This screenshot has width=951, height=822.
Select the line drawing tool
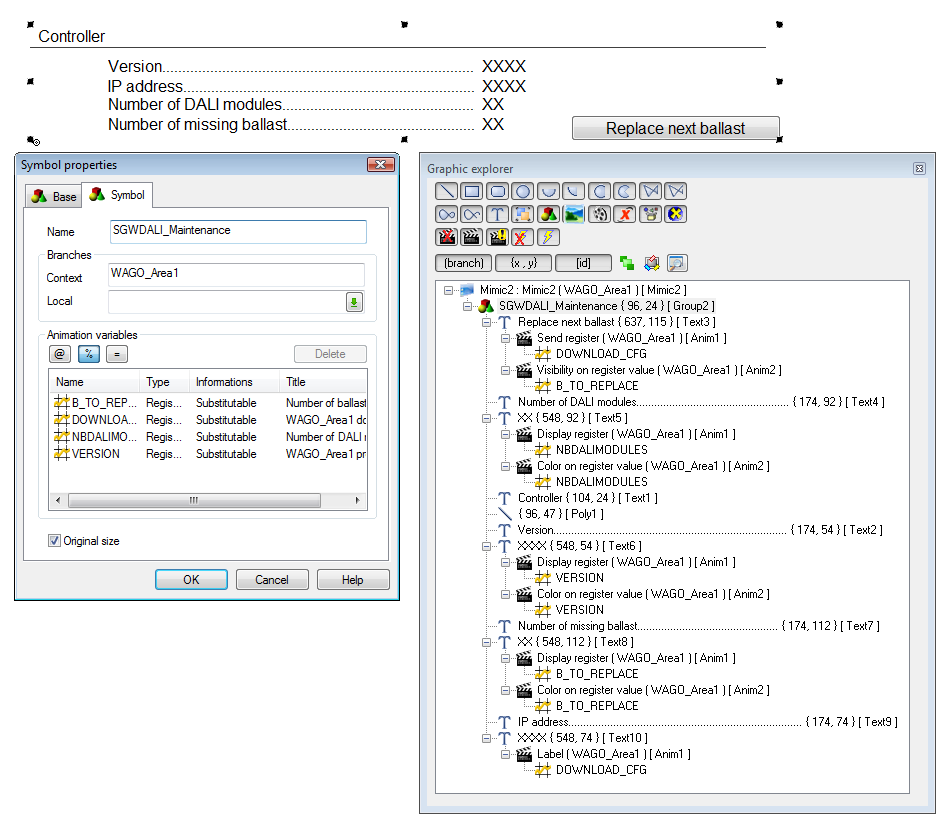(447, 191)
